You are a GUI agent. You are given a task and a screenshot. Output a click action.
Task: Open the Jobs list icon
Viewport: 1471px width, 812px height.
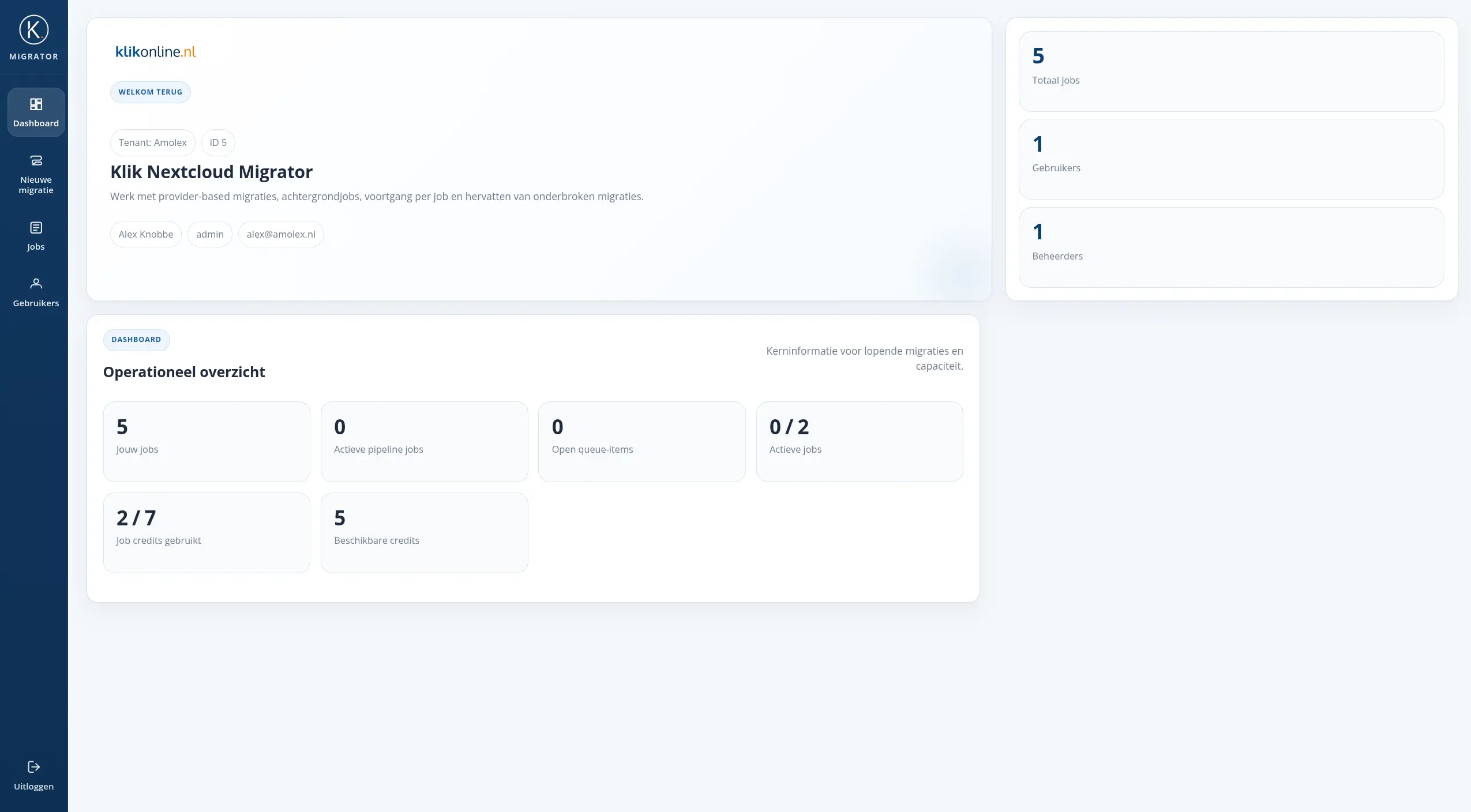36,228
